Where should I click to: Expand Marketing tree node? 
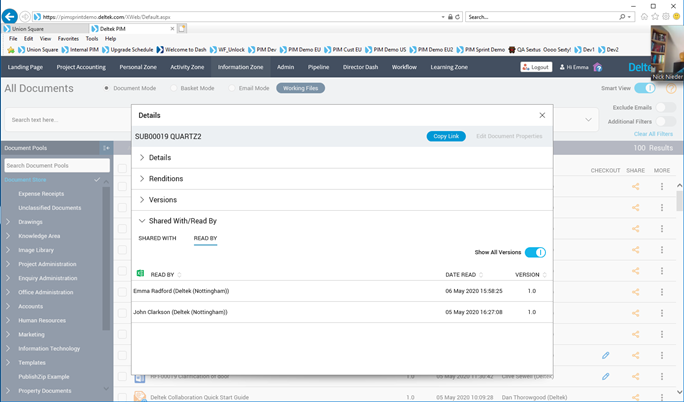(x=8, y=334)
